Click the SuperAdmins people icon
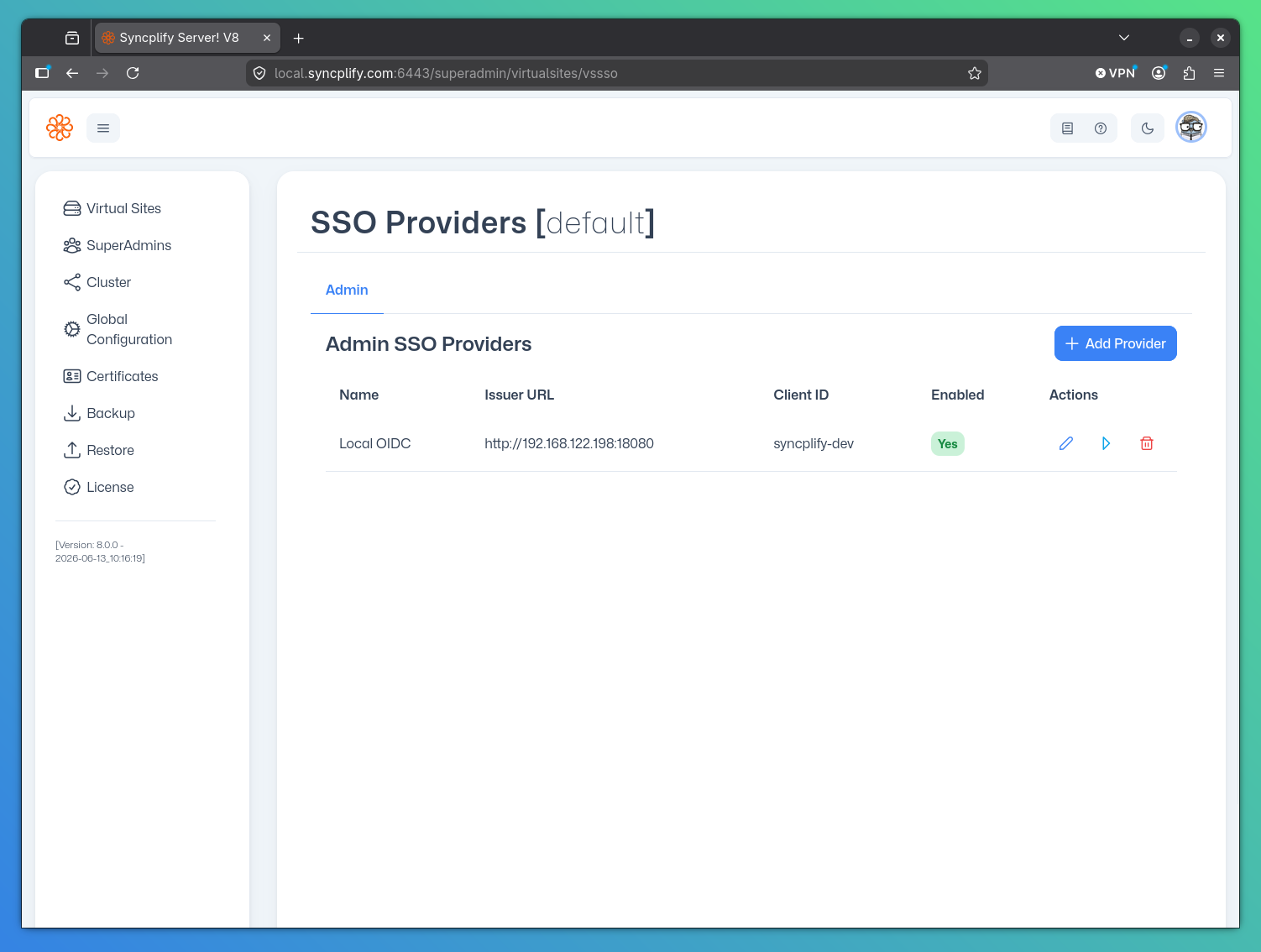1261x952 pixels. pos(72,245)
